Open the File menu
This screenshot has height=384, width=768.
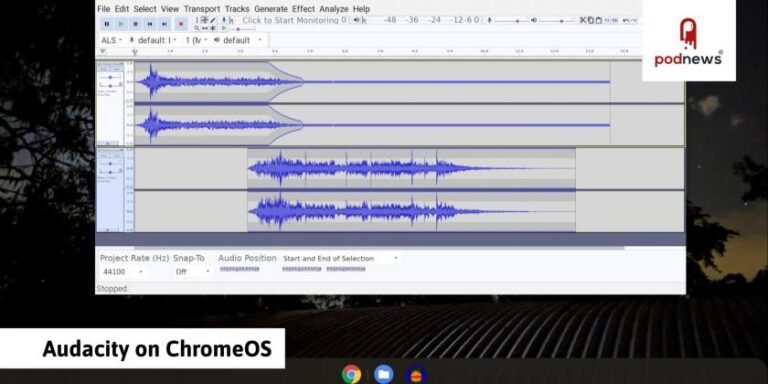tap(104, 9)
